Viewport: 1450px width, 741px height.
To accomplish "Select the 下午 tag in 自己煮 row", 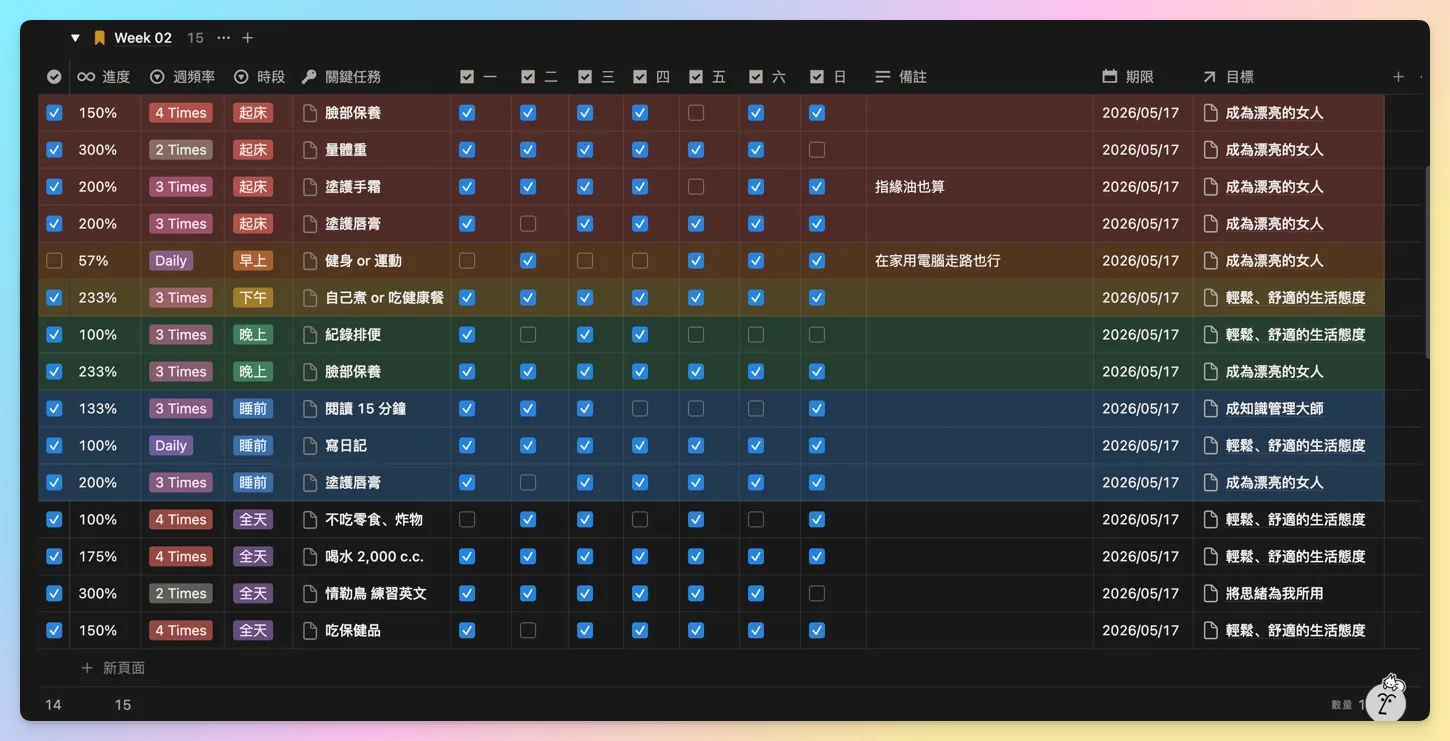I will (253, 298).
